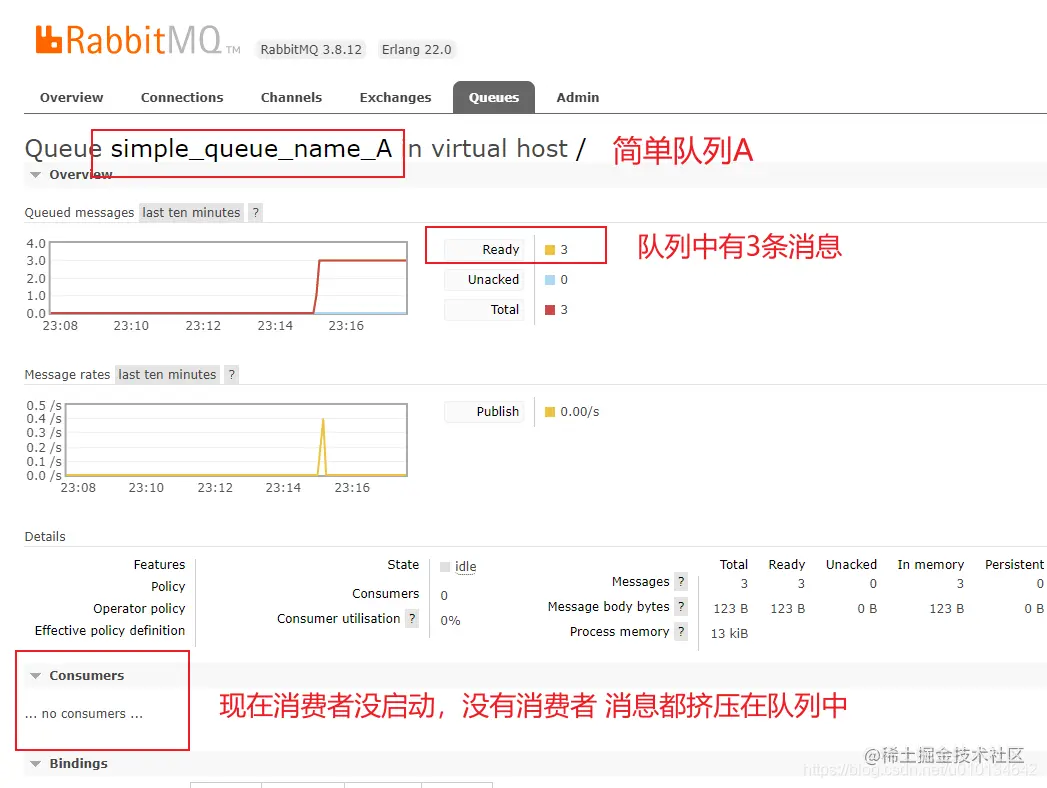Go to the Exchanges tab
This screenshot has width=1047, height=788.
point(395,97)
